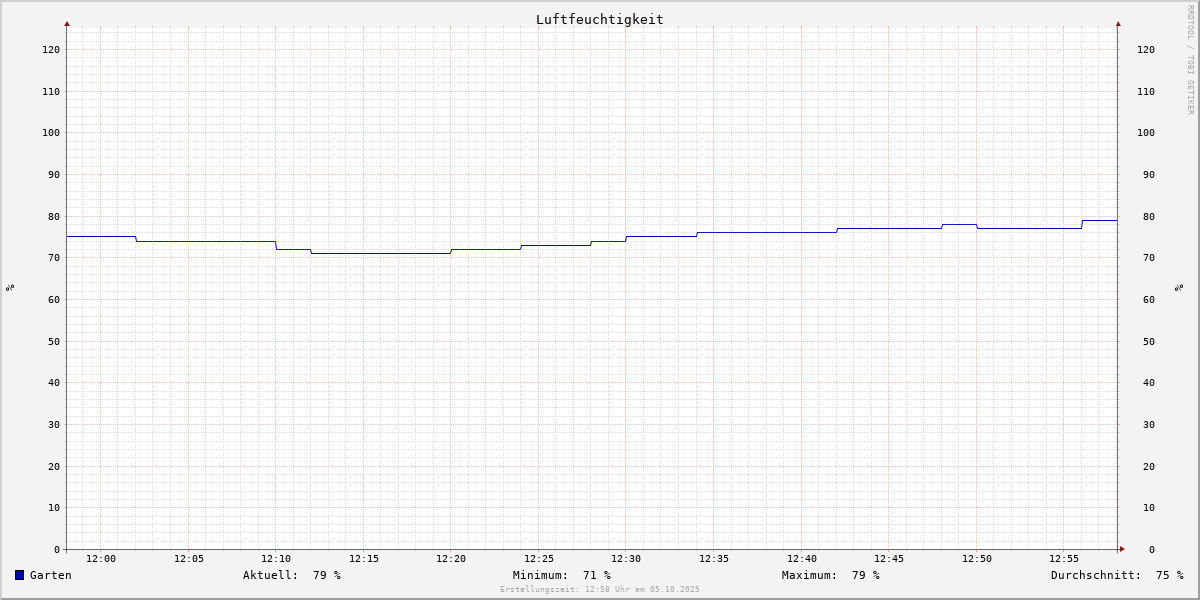This screenshot has height=600, width=1200.
Task: Click the humidity line's final step at 79
Action: coord(1100,220)
